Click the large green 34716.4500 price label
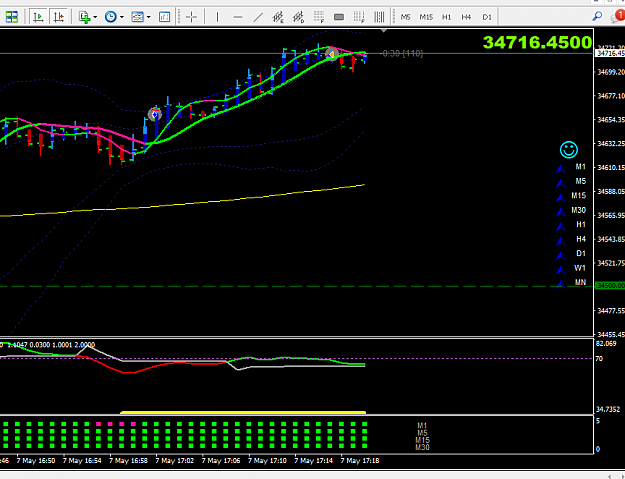Viewport: 625px width, 479px height. tap(537, 42)
